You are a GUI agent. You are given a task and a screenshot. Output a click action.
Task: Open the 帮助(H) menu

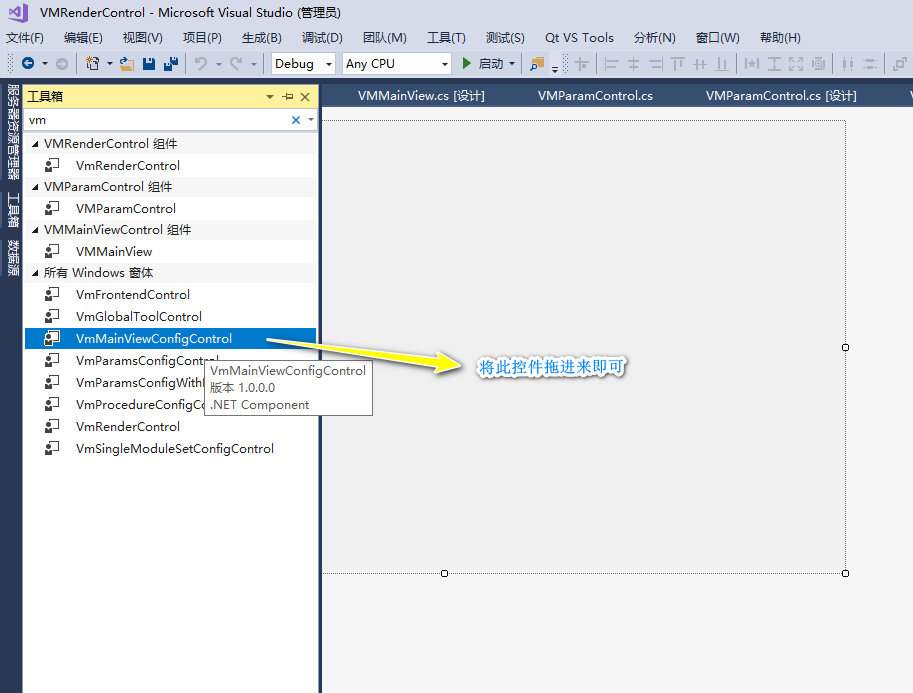tap(780, 38)
